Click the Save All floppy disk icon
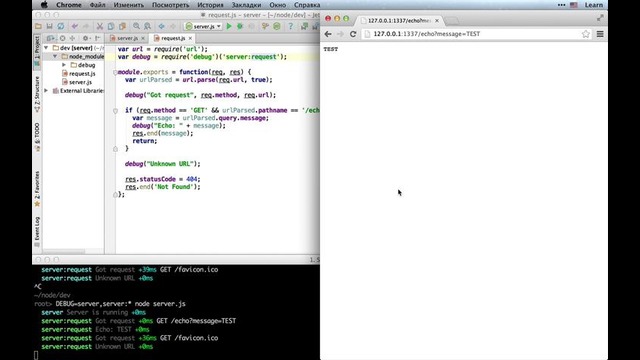The width and height of the screenshot is (640, 360). click(49, 26)
